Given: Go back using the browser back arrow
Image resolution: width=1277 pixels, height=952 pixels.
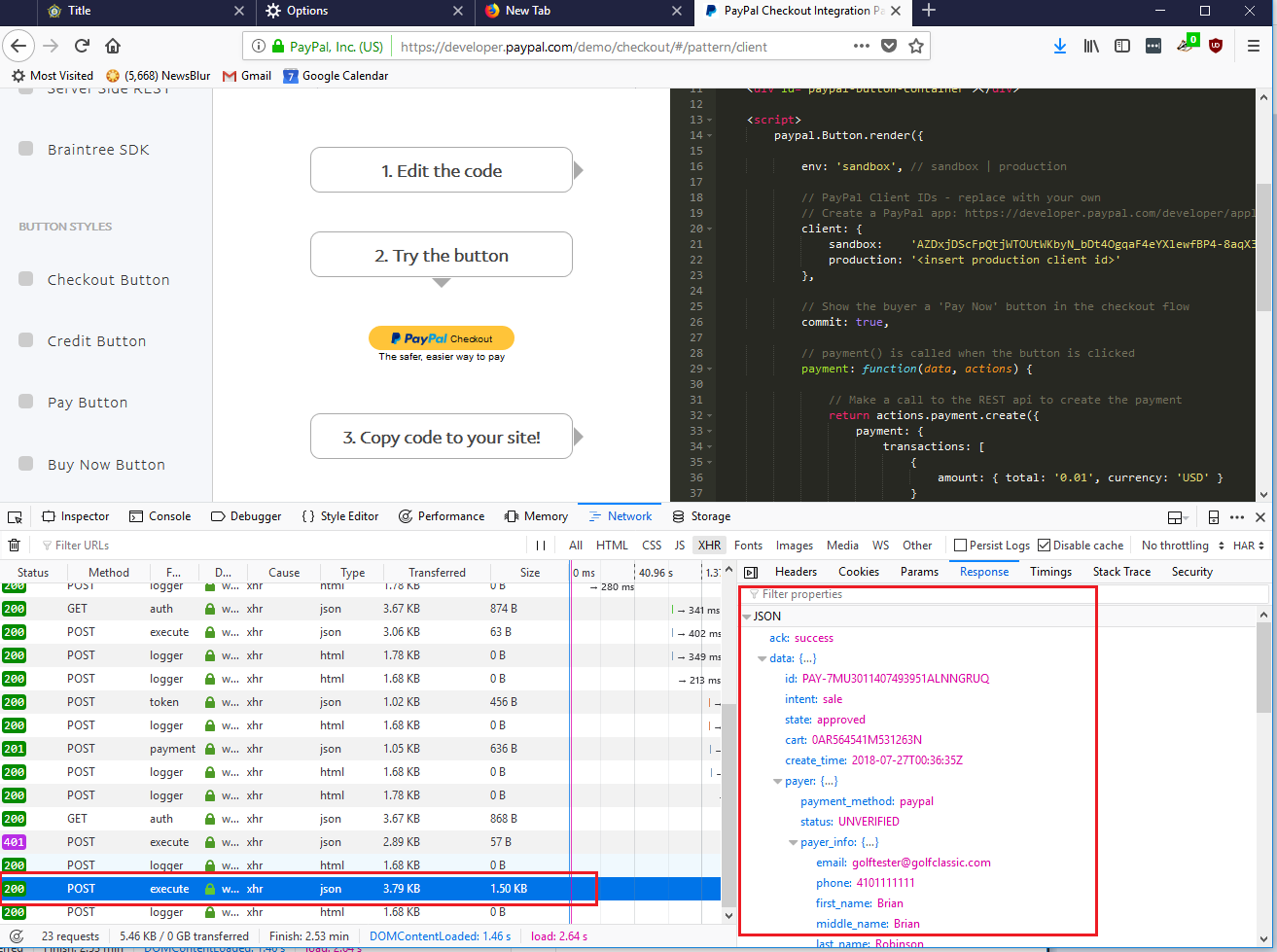Looking at the screenshot, I should pos(19,46).
